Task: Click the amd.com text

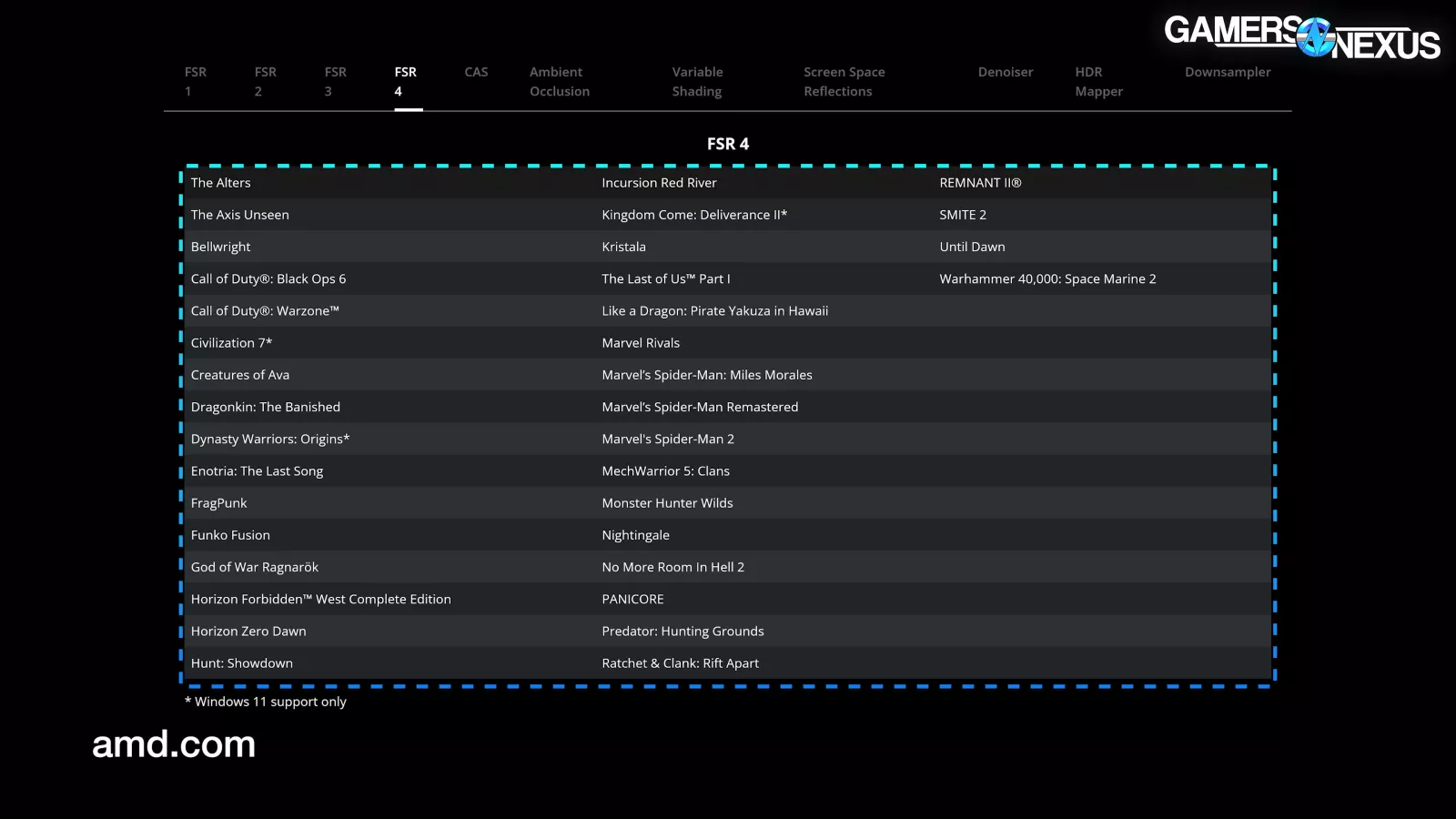Action: coord(174,744)
